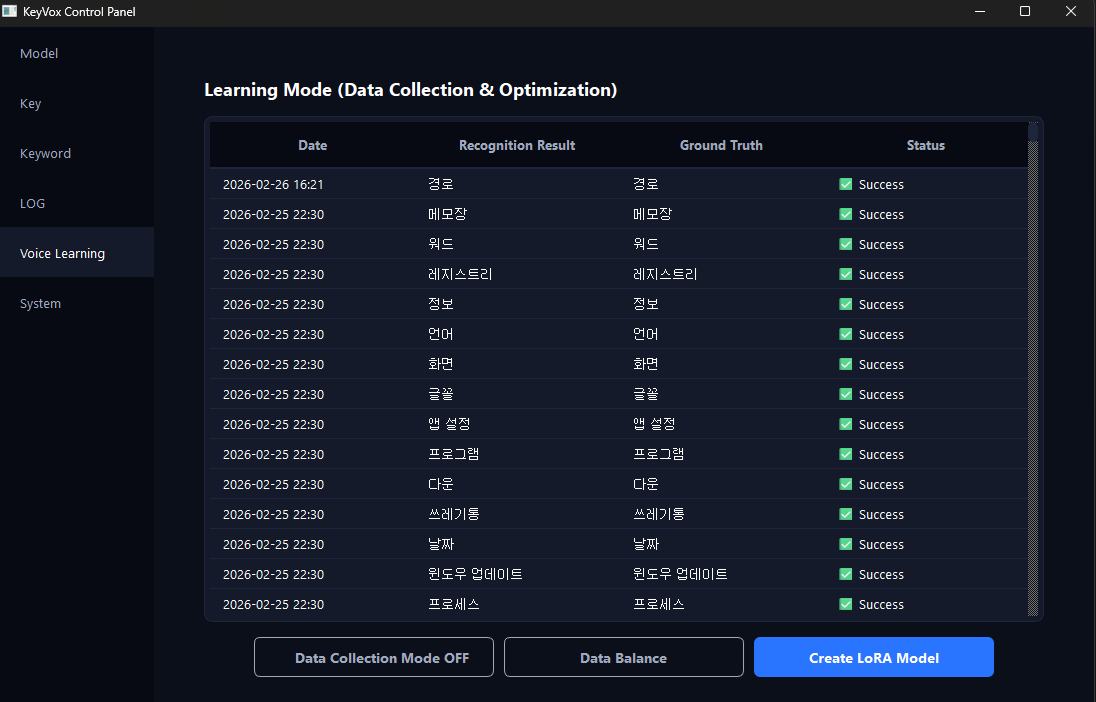Maximize the KeyVox Control Panel window
The height and width of the screenshot is (702, 1096).
click(x=1024, y=12)
